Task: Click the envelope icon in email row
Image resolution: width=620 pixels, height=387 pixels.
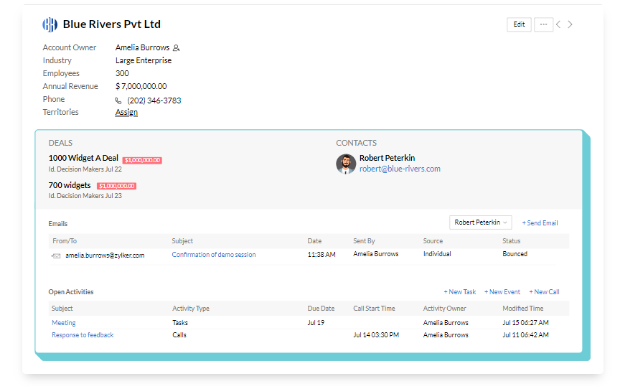Action: point(56,256)
